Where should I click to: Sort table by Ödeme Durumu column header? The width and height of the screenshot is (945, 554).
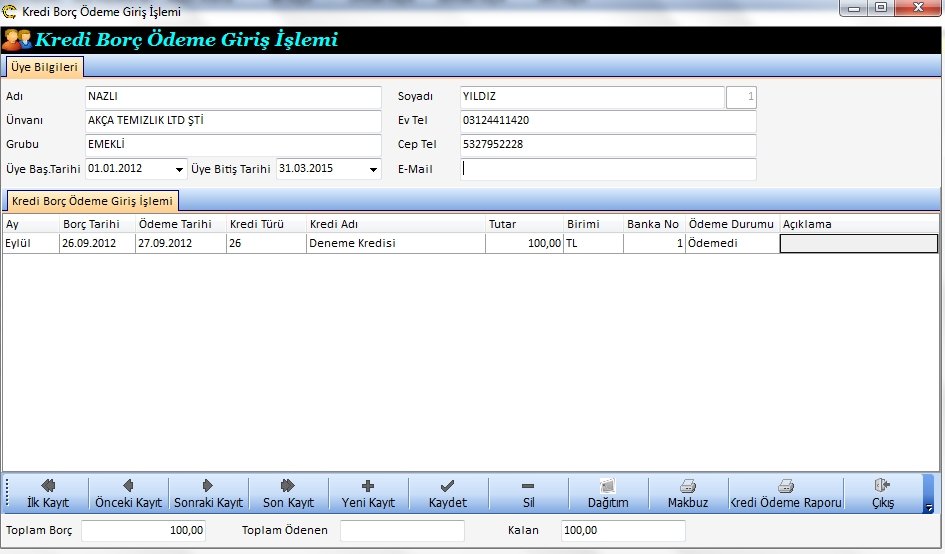(731, 224)
